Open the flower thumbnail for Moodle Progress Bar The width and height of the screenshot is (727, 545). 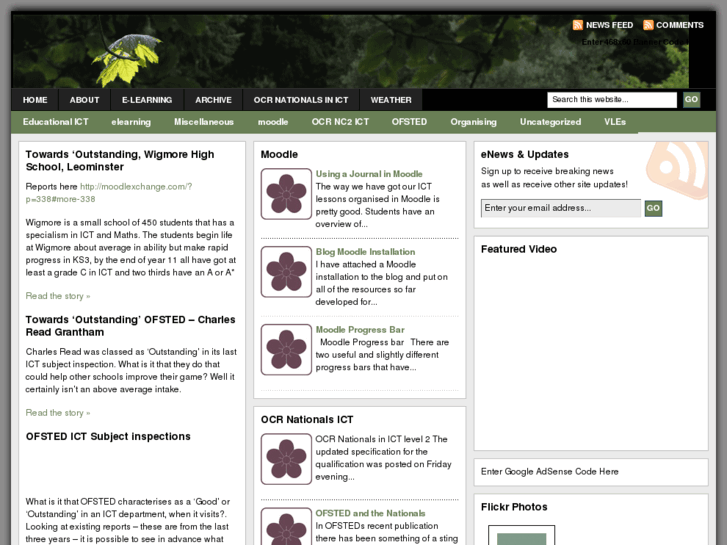[286, 350]
